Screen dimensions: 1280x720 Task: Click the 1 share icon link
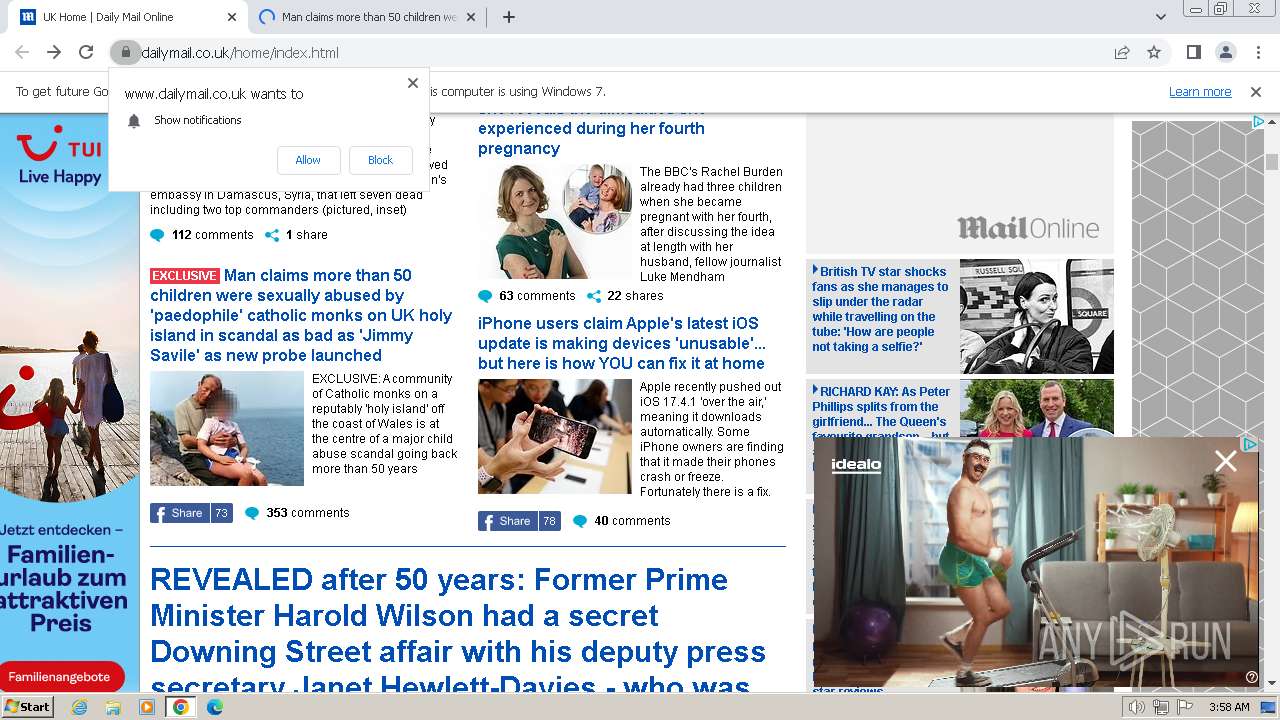tap(296, 235)
